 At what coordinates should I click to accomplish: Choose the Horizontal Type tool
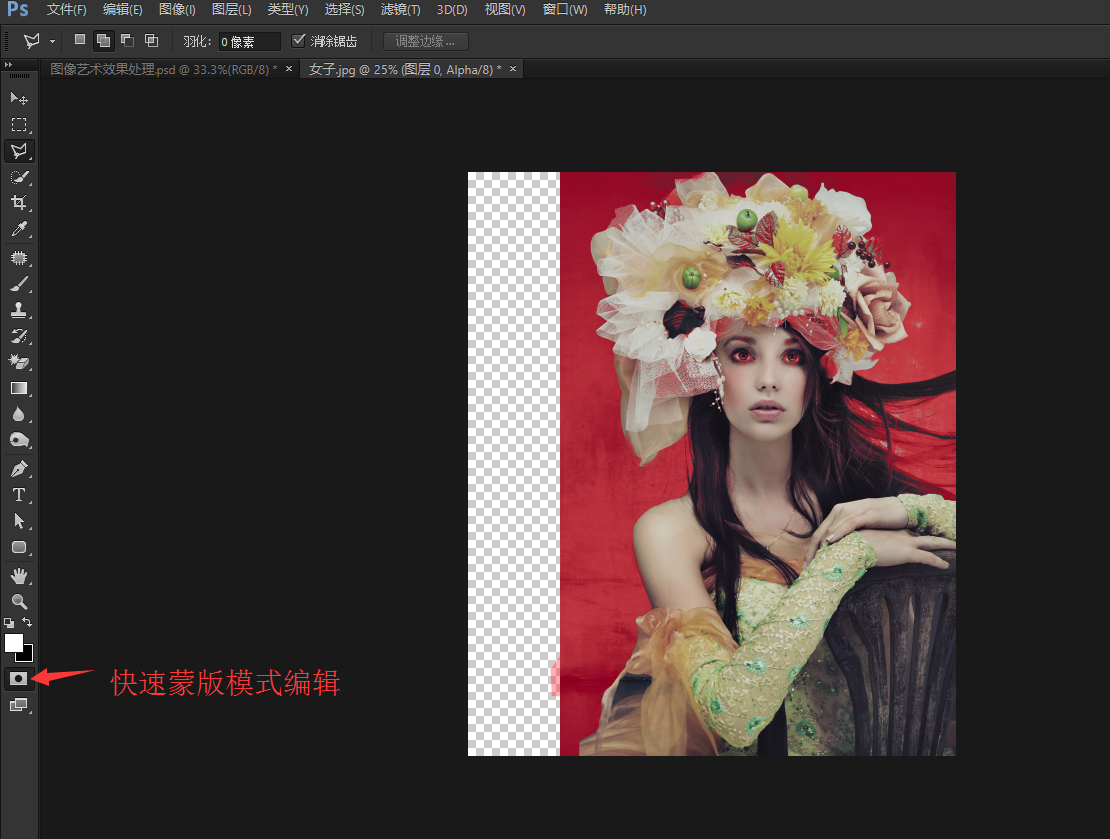click(x=20, y=494)
